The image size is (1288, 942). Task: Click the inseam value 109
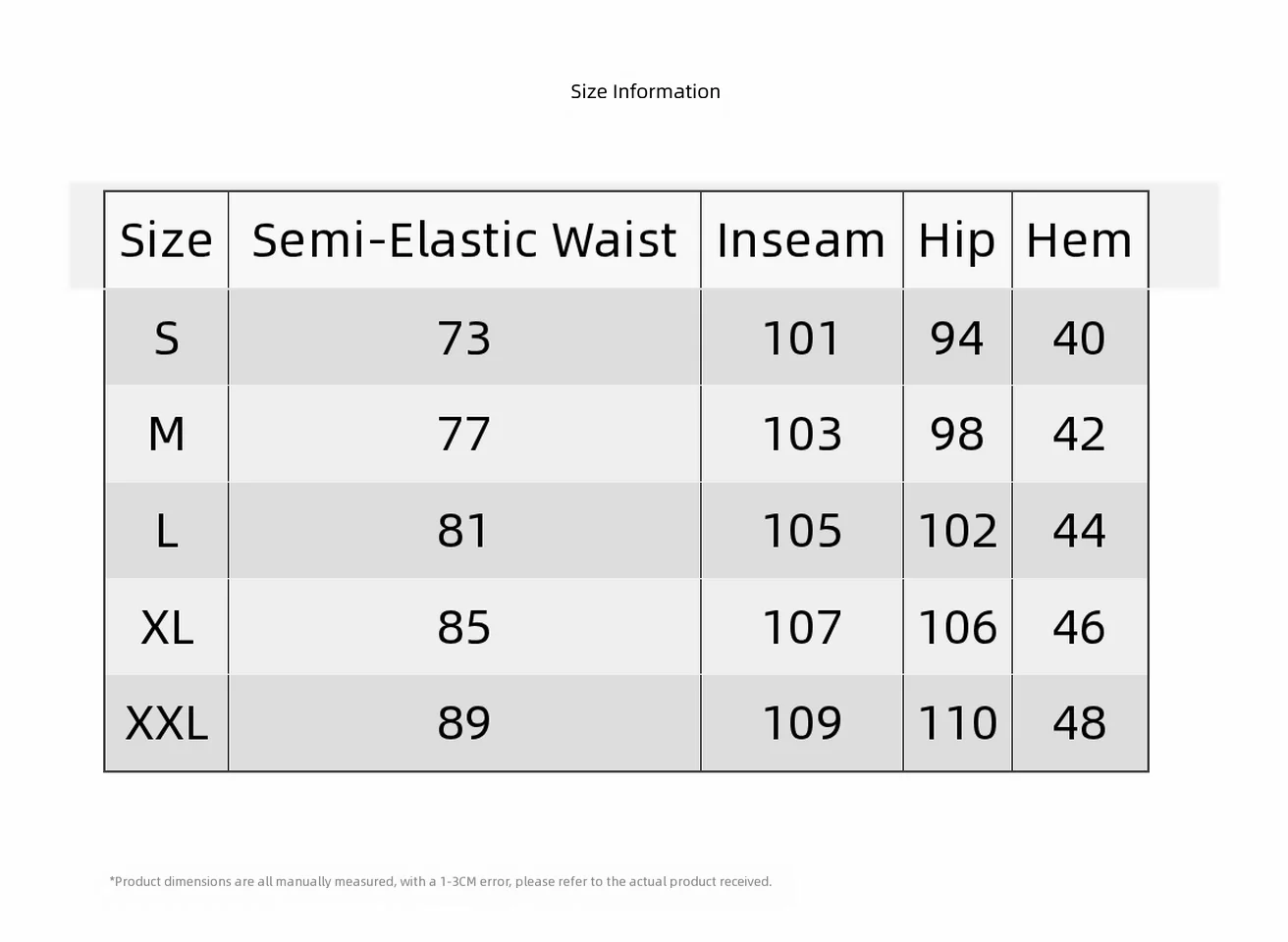click(802, 723)
